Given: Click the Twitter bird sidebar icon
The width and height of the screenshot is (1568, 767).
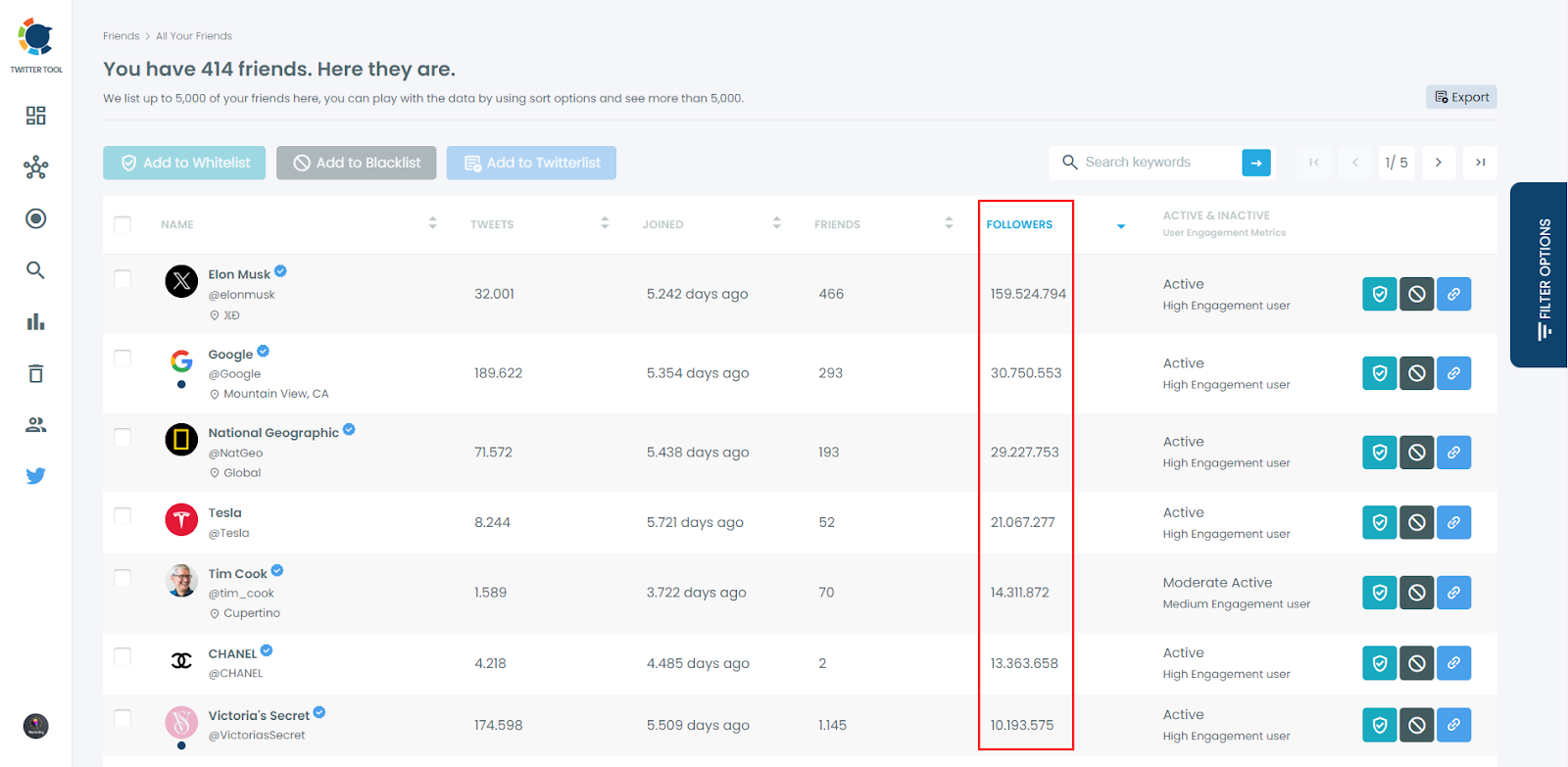Looking at the screenshot, I should pos(35,476).
